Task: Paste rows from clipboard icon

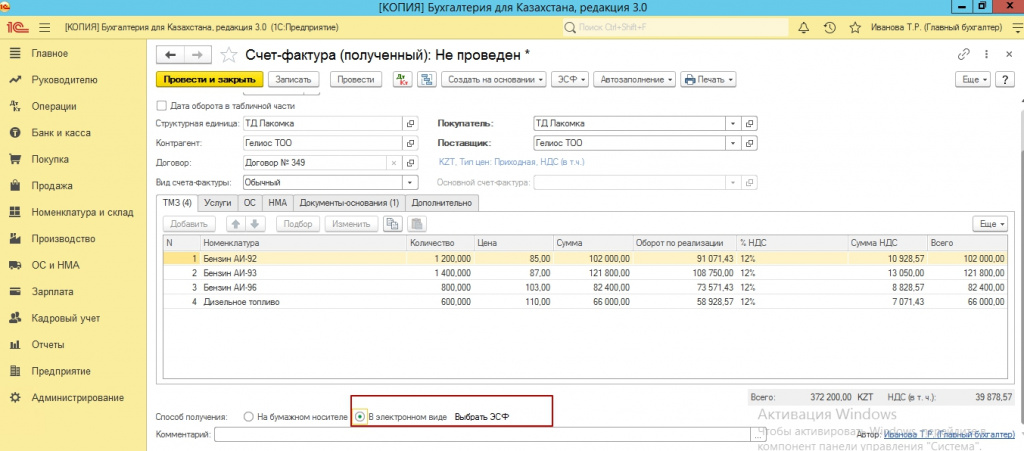Action: (417, 224)
